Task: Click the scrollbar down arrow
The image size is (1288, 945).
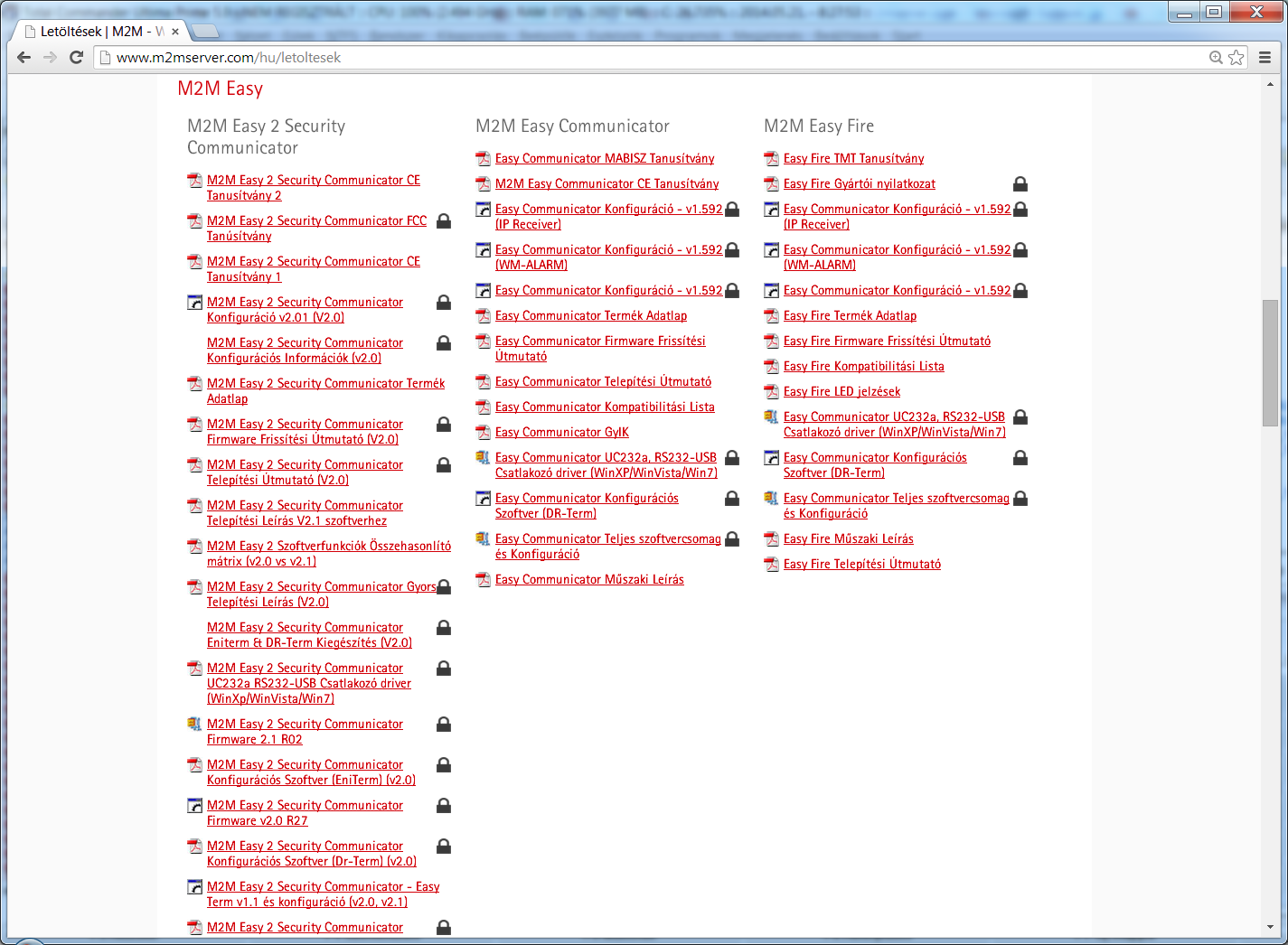Action: pos(1270,927)
